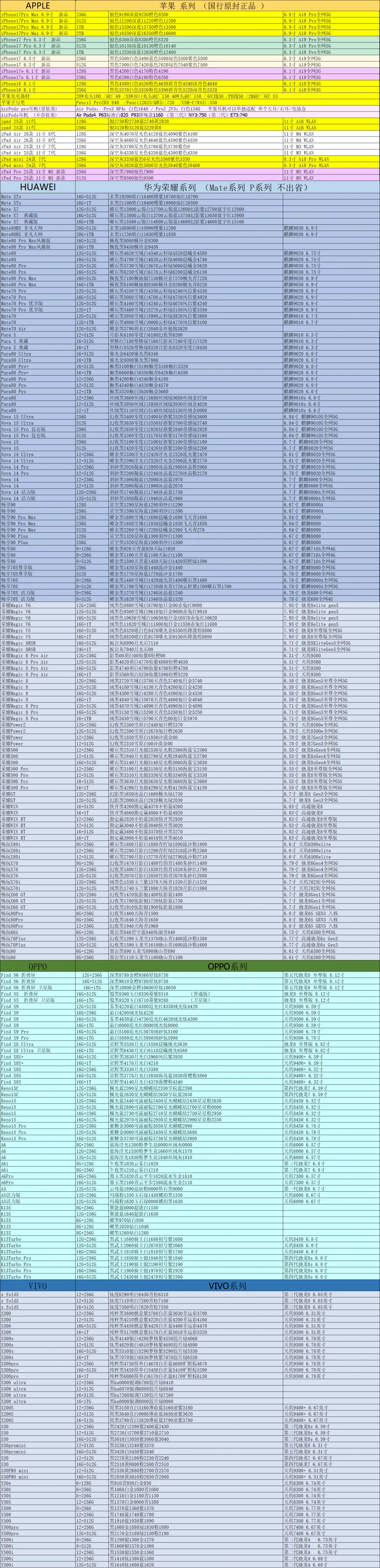Screen dimensions: 380x1568
Task: Click the AirPods pro耳机(带软壳) row label
Action: (28, 108)
